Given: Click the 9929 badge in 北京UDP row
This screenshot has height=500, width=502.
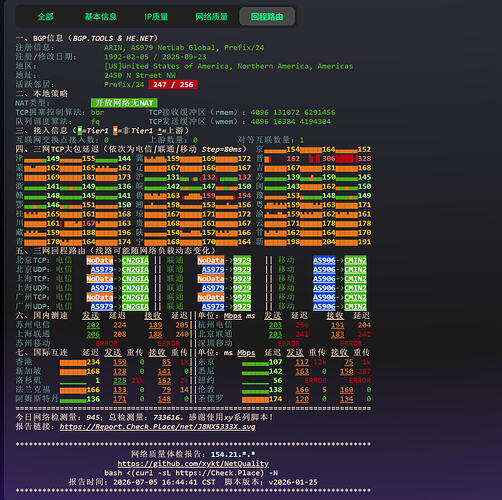Looking at the screenshot, I should coord(242,270).
